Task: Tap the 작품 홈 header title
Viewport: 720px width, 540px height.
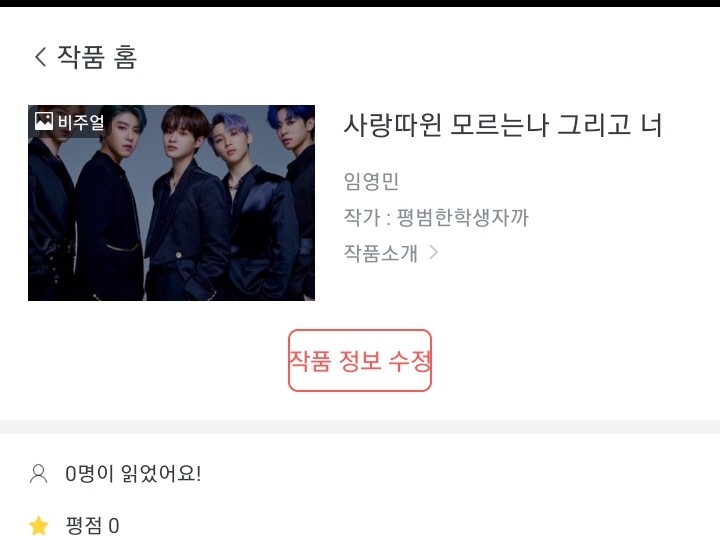Action: pos(97,57)
